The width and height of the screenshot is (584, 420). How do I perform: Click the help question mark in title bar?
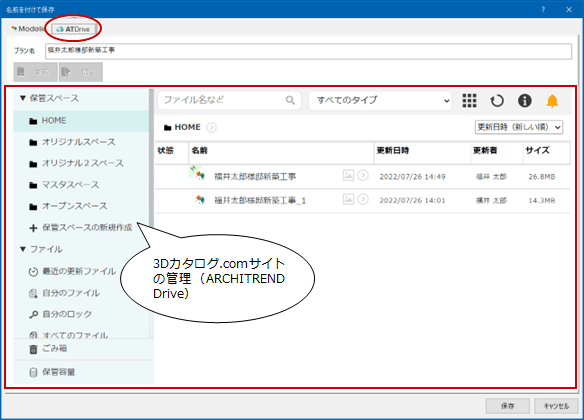pyautogui.click(x=543, y=10)
